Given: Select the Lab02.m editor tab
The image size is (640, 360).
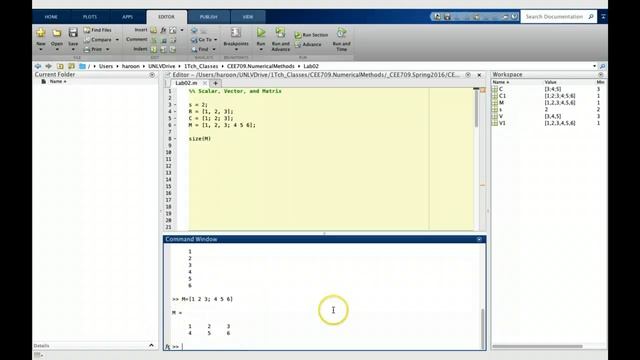Looking at the screenshot, I should [x=186, y=83].
